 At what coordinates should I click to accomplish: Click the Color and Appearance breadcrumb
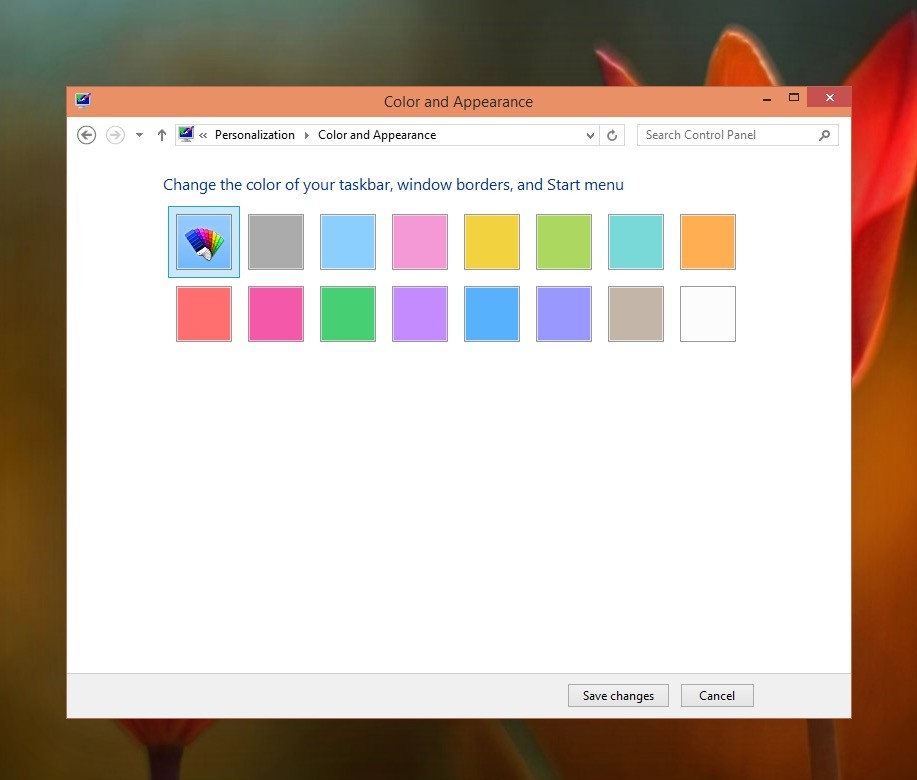tap(376, 134)
